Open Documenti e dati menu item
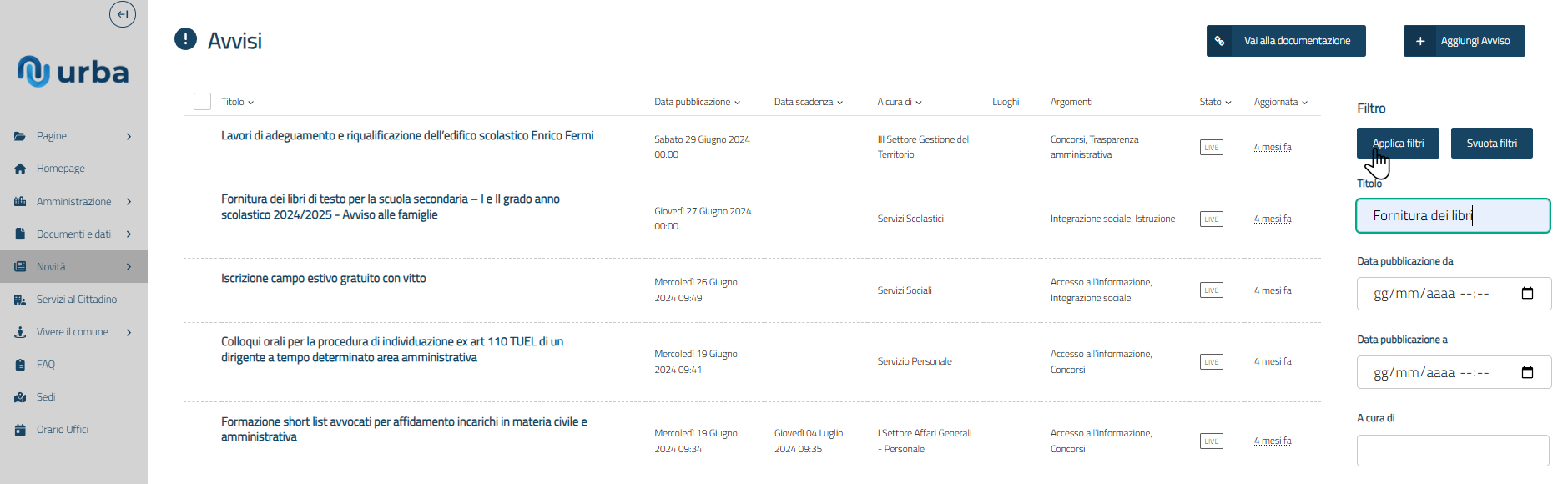Image resolution: width=1568 pixels, height=484 pixels. pos(73,234)
